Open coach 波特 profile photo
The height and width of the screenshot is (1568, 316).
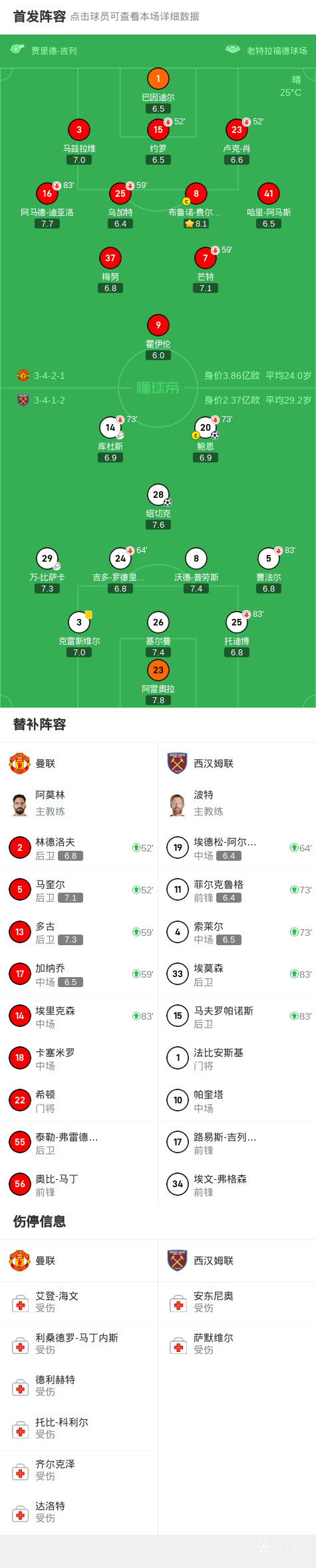(x=177, y=804)
